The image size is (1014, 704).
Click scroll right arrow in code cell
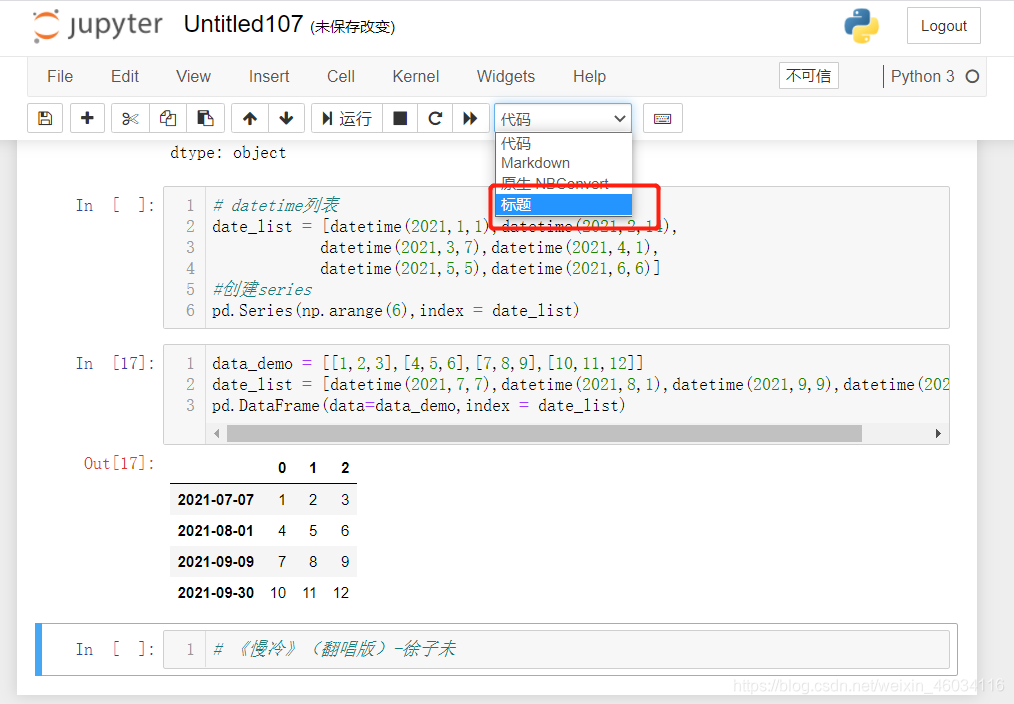tap(938, 433)
